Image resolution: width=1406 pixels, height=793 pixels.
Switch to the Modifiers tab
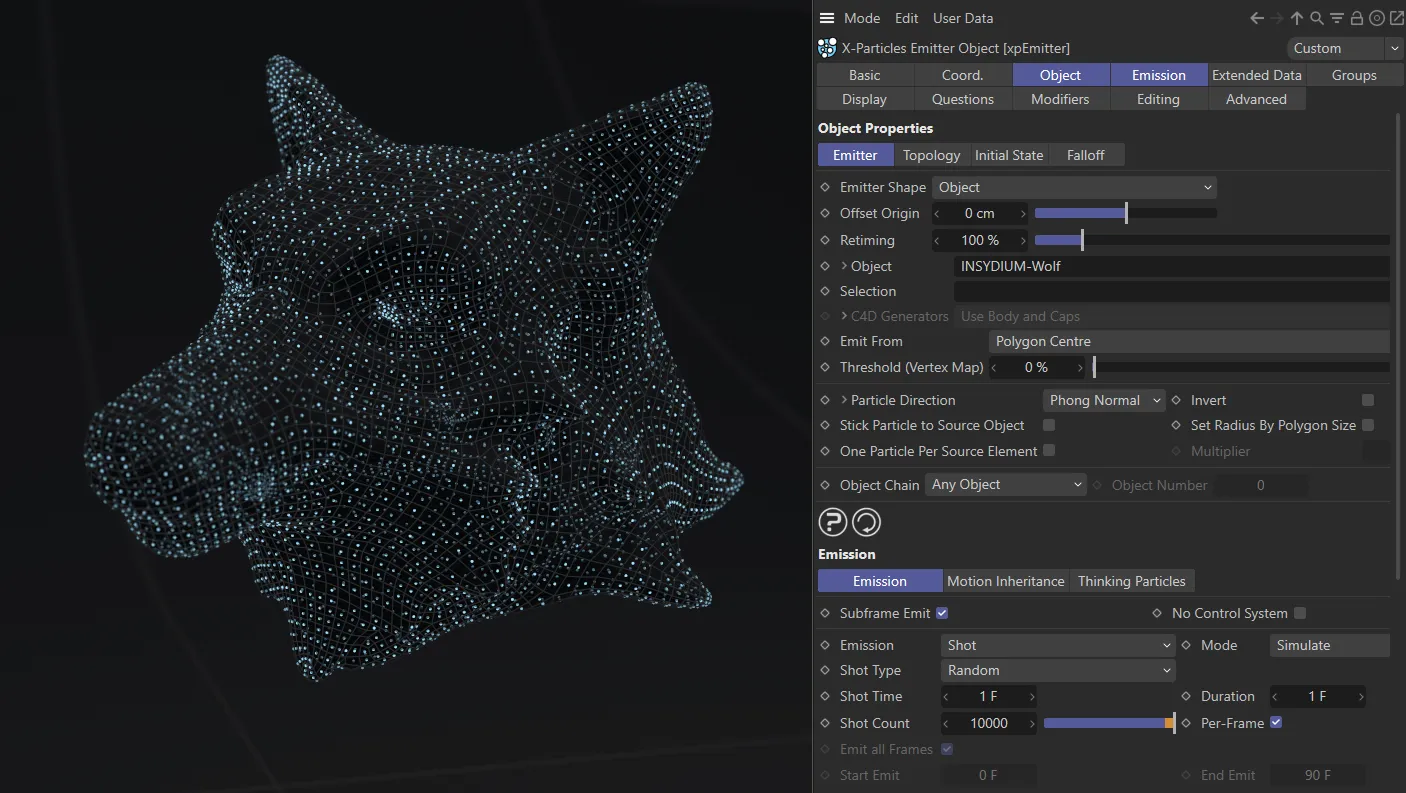point(1060,99)
